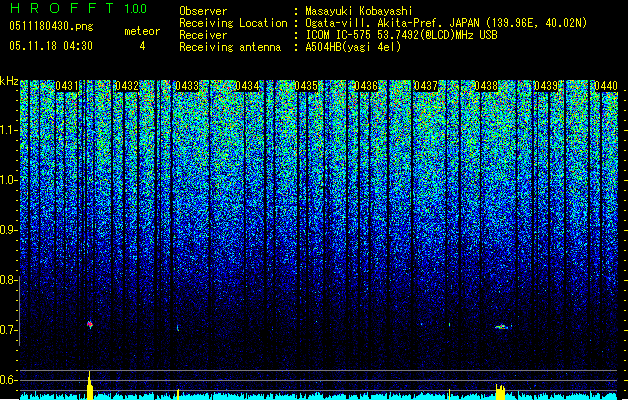Click the kHz axis unit label
Viewport: 629px width, 400px height.
coord(9,81)
